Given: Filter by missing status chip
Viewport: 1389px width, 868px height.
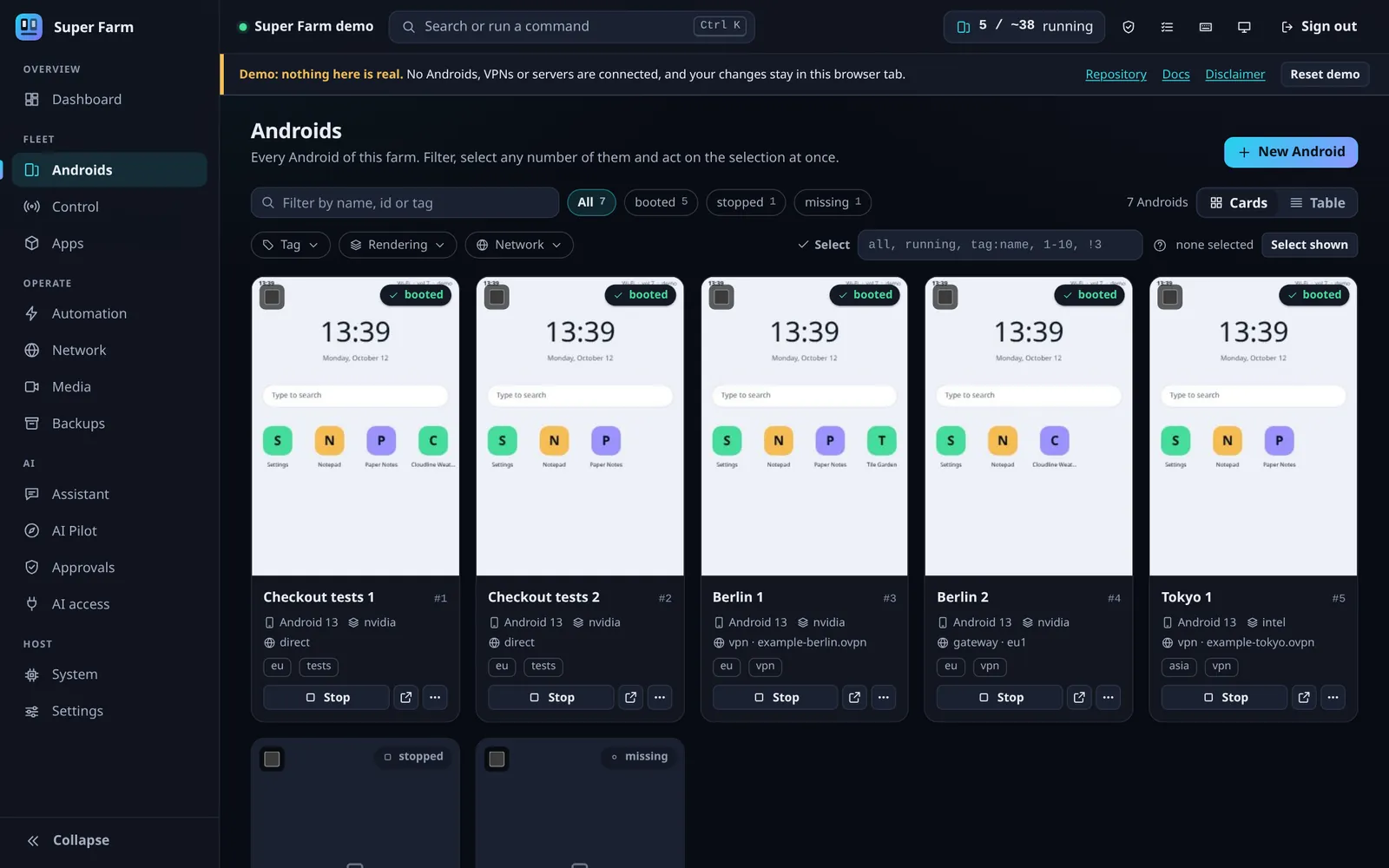Looking at the screenshot, I should tap(833, 202).
